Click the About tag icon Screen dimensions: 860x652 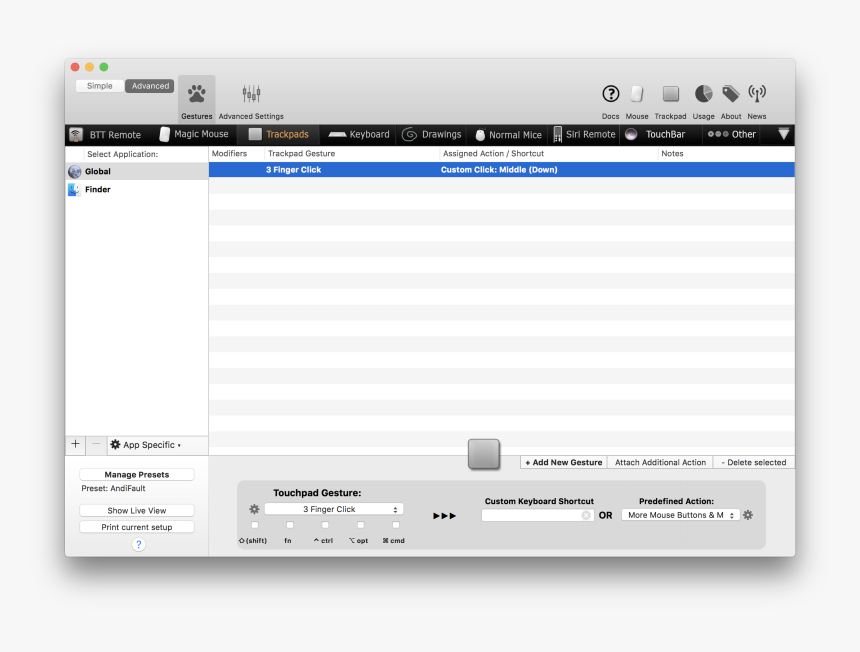click(x=730, y=94)
